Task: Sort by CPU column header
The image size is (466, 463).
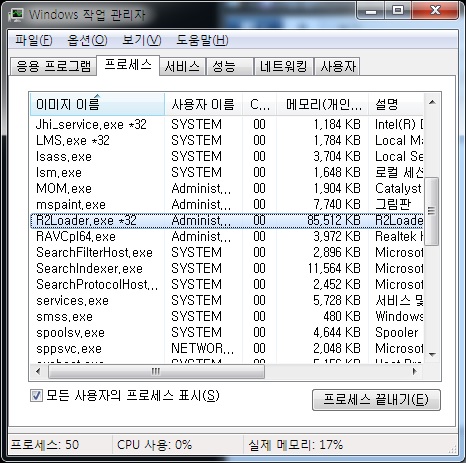Action: [x=260, y=105]
